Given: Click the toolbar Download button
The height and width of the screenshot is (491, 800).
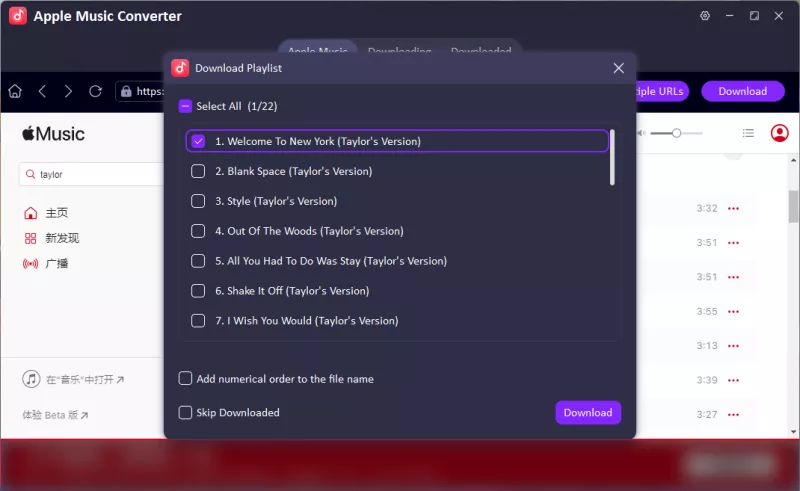Looking at the screenshot, I should click(742, 91).
